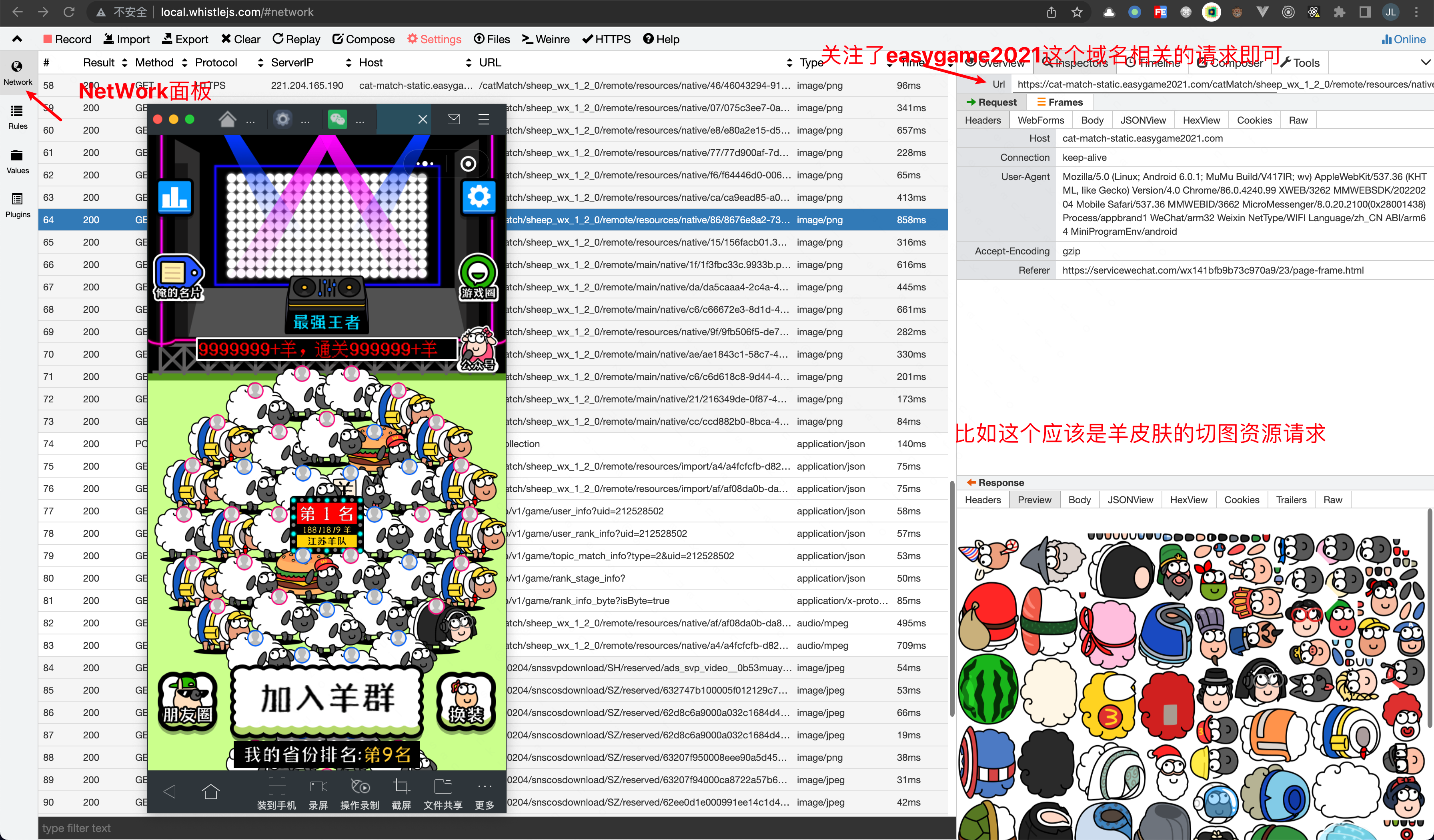The height and width of the screenshot is (840, 1434).
Task: Open response Preview tab
Action: (1034, 499)
